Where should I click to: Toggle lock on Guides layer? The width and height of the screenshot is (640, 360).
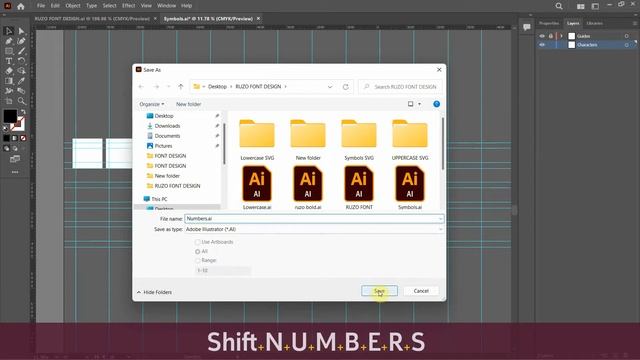click(x=551, y=36)
